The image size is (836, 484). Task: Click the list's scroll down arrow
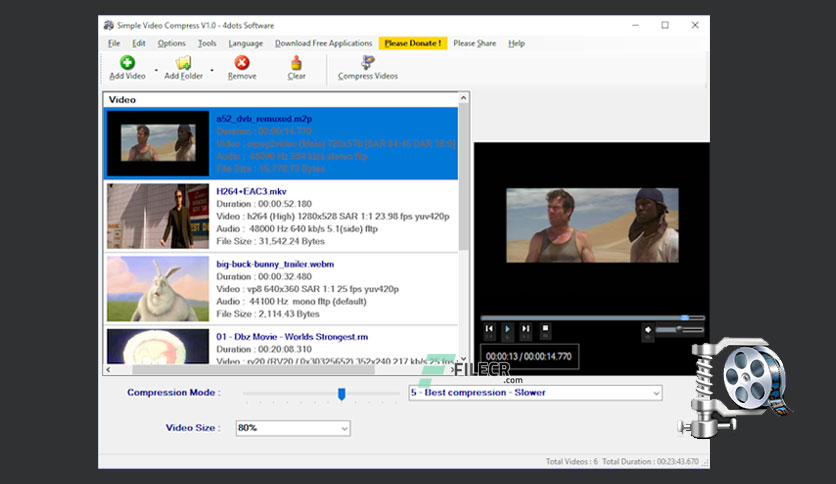pos(463,359)
